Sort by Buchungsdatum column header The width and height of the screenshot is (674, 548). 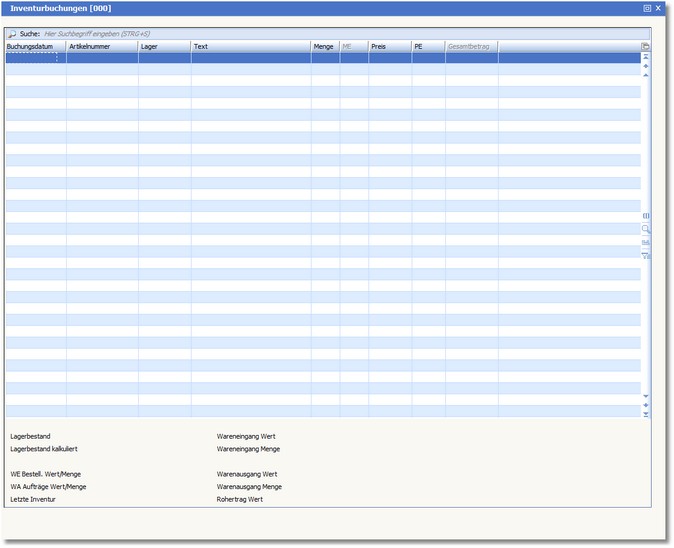pos(35,46)
